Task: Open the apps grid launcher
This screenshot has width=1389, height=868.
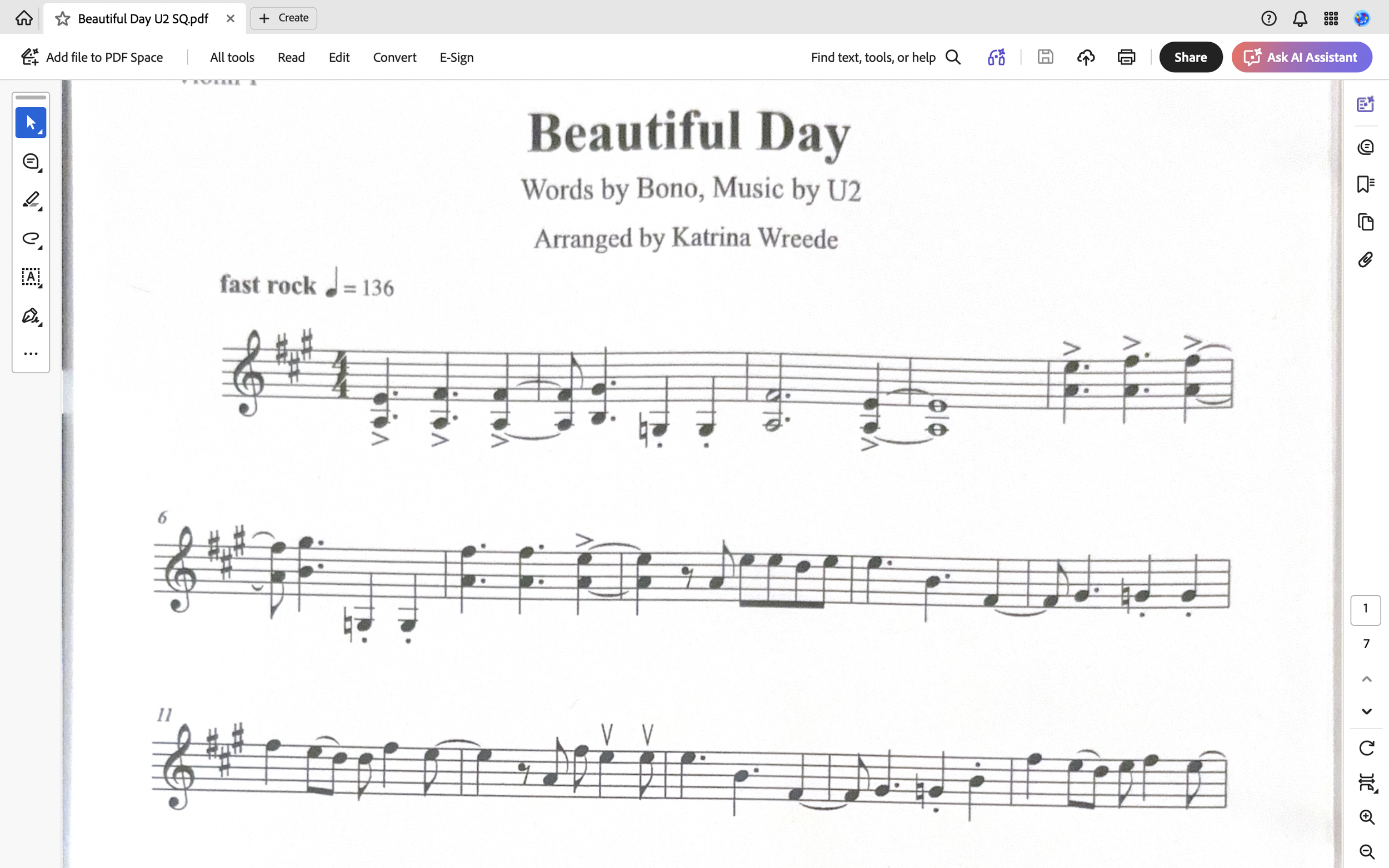Action: click(x=1331, y=19)
